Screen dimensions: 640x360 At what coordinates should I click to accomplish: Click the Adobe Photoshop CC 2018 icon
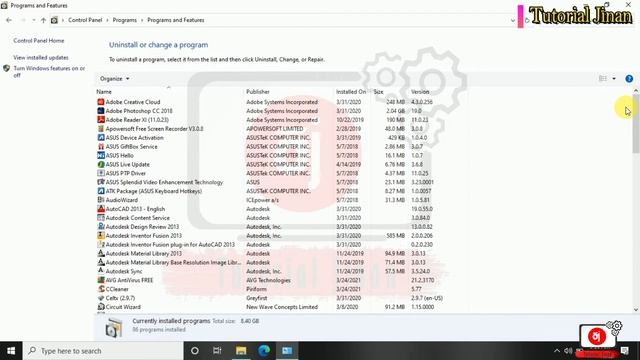pos(101,111)
